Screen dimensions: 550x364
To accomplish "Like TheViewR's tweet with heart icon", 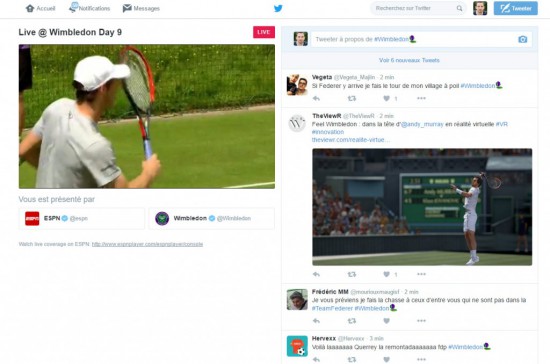I will (x=386, y=274).
